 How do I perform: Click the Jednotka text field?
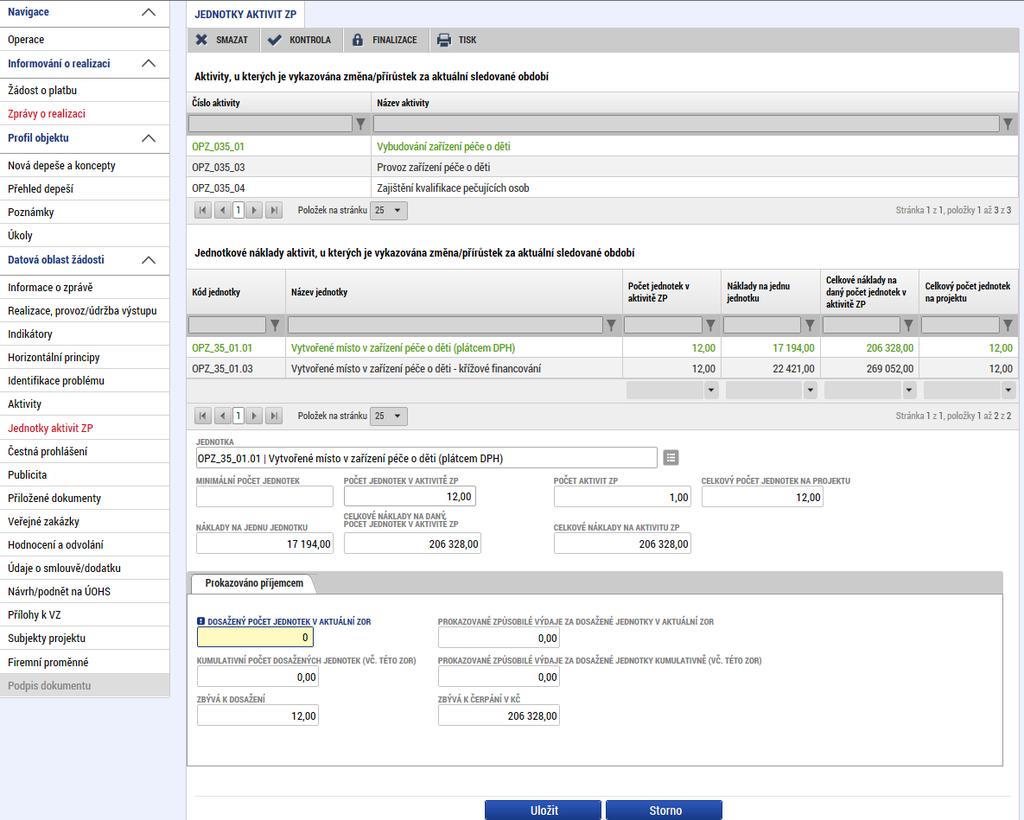[x=426, y=458]
